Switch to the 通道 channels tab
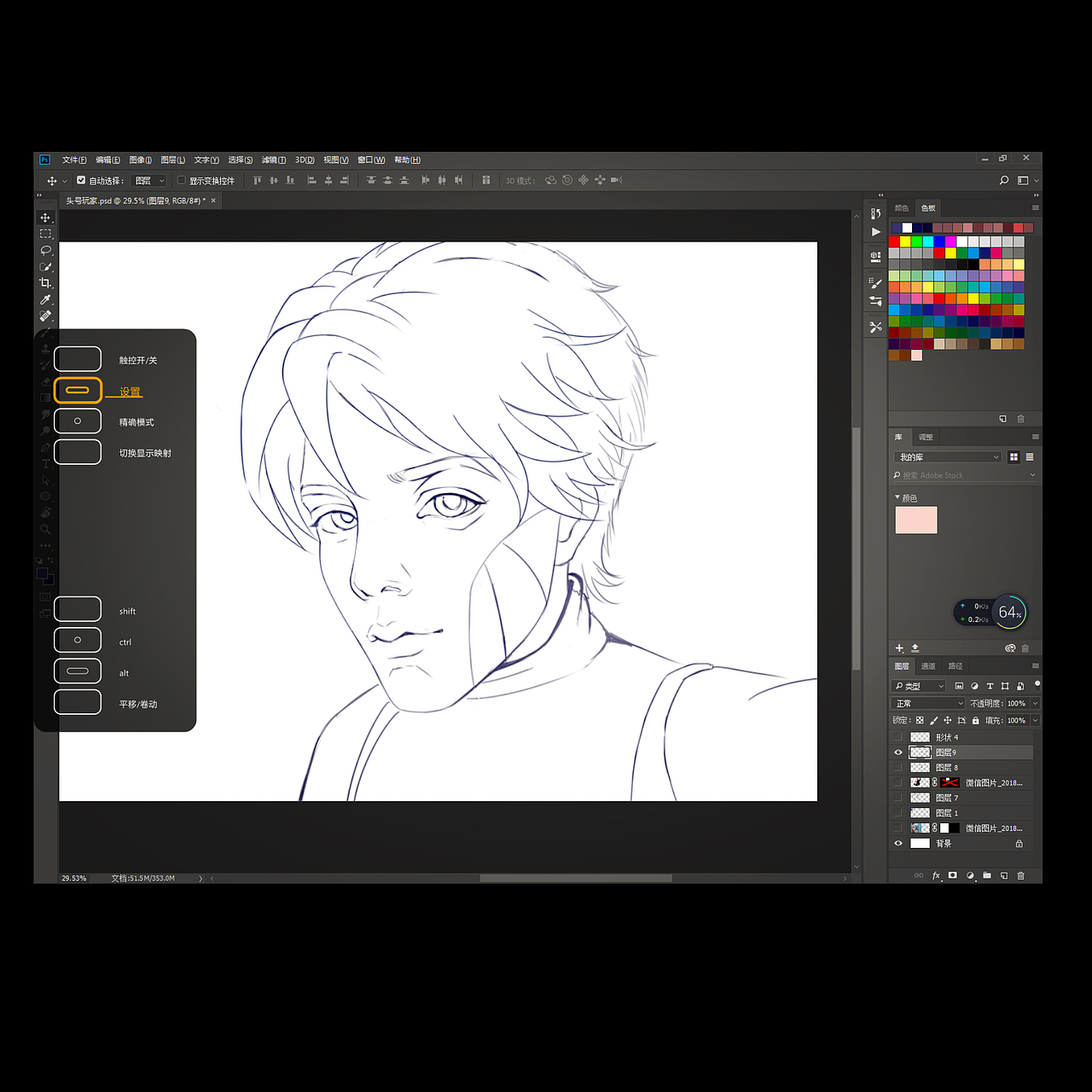This screenshot has height=1092, width=1092. click(928, 666)
